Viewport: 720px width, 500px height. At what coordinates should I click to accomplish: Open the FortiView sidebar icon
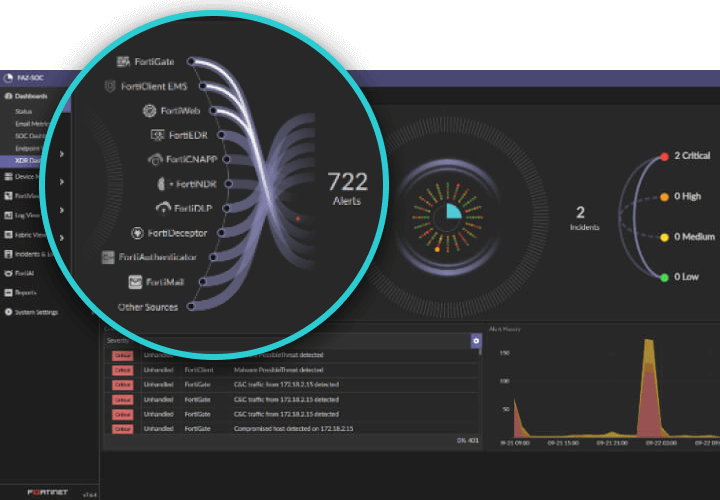pos(8,196)
